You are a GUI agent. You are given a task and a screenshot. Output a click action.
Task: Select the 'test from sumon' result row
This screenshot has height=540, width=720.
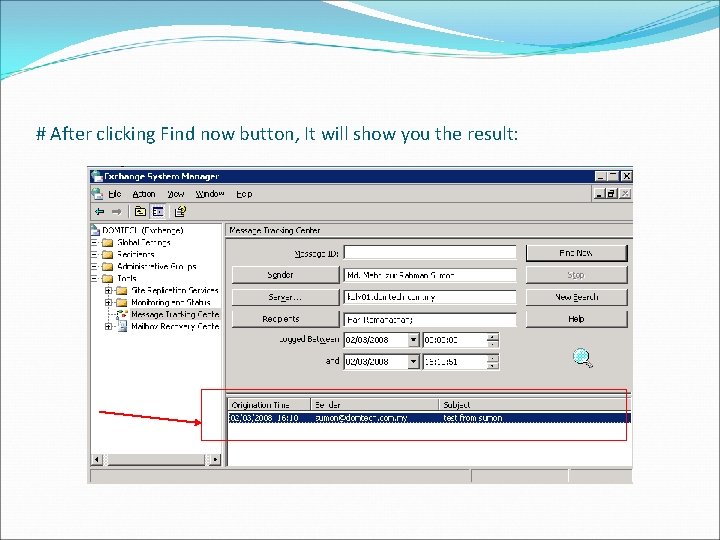click(x=429, y=418)
